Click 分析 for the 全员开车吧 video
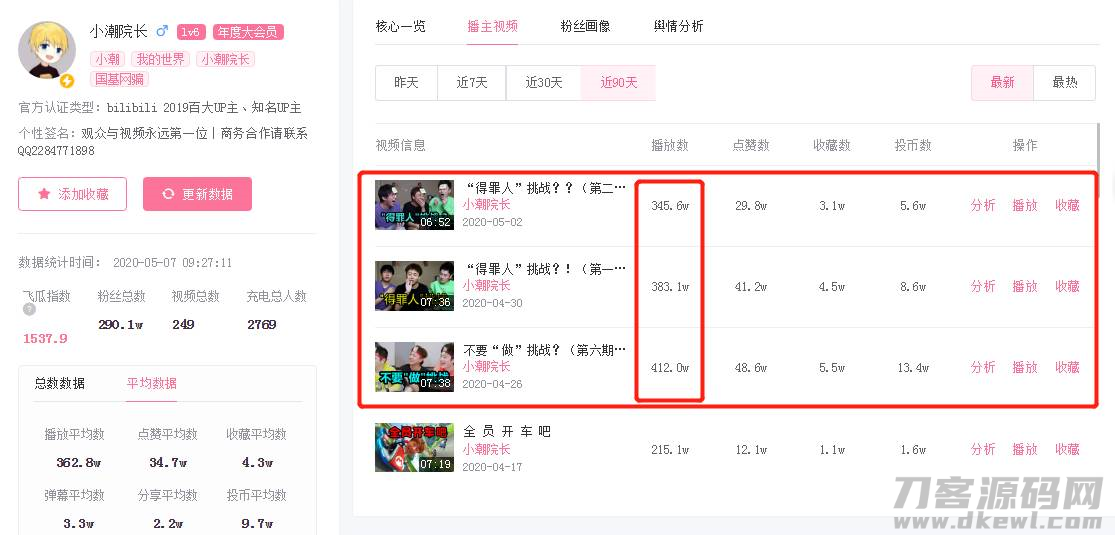 coord(983,449)
